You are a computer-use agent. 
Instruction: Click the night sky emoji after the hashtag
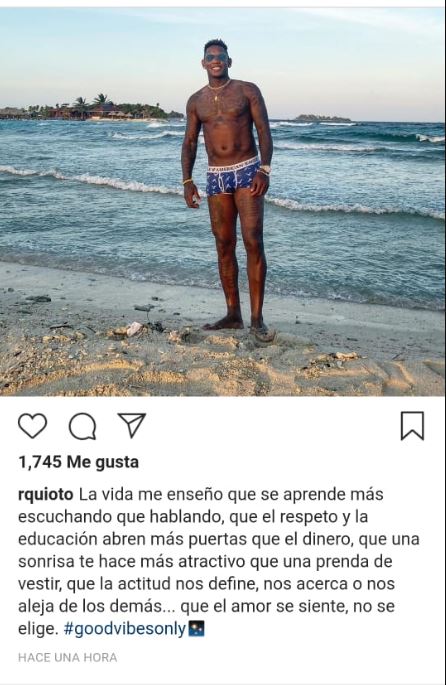pos(196,629)
